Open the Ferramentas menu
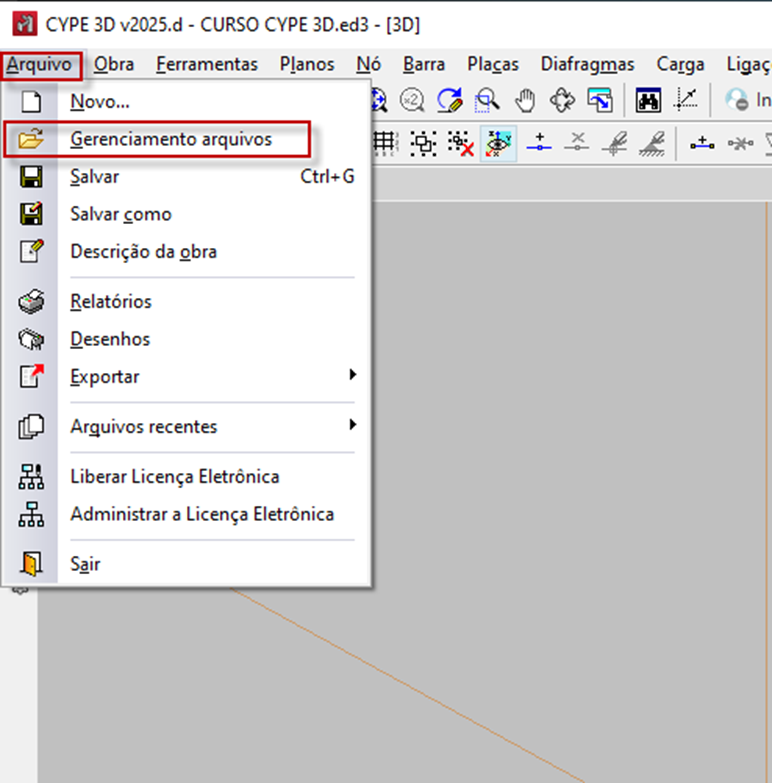This screenshot has height=783, width=772. pyautogui.click(x=207, y=64)
